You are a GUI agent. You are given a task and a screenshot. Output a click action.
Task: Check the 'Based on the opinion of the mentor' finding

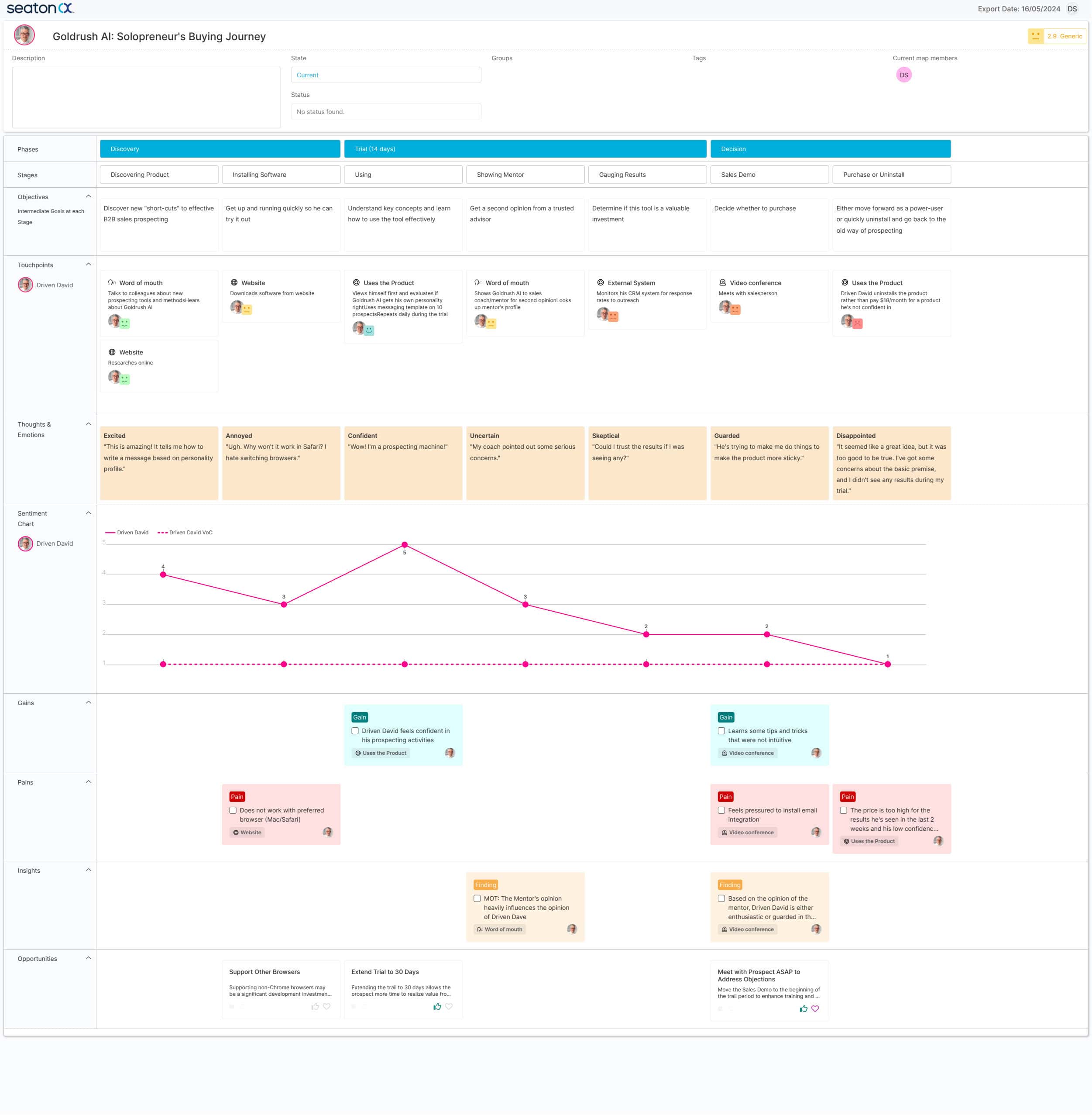click(x=721, y=898)
